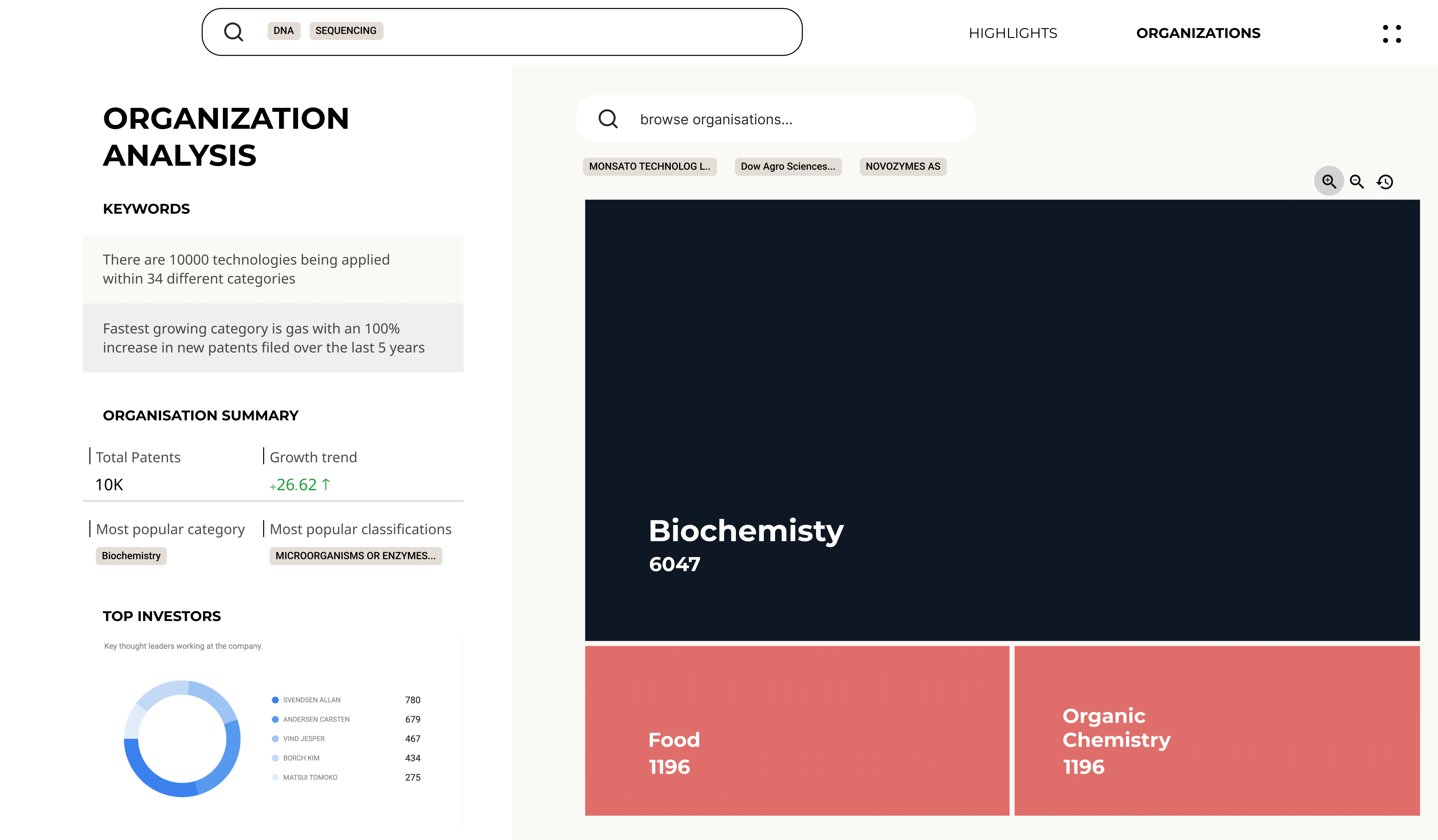Select the Organic Chemistry treemap tile

pos(1217,730)
